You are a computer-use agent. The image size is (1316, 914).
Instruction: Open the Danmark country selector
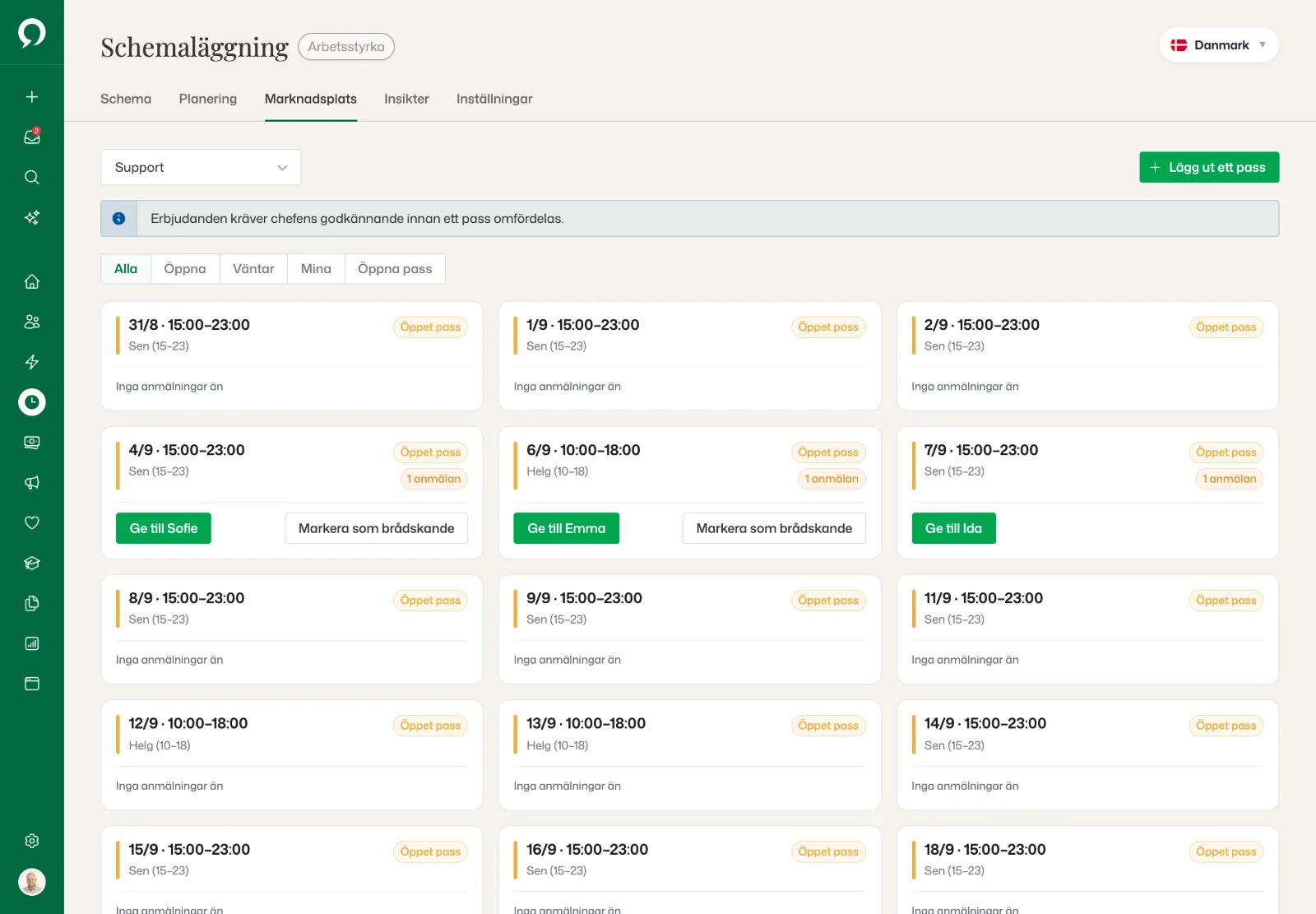tap(1219, 45)
